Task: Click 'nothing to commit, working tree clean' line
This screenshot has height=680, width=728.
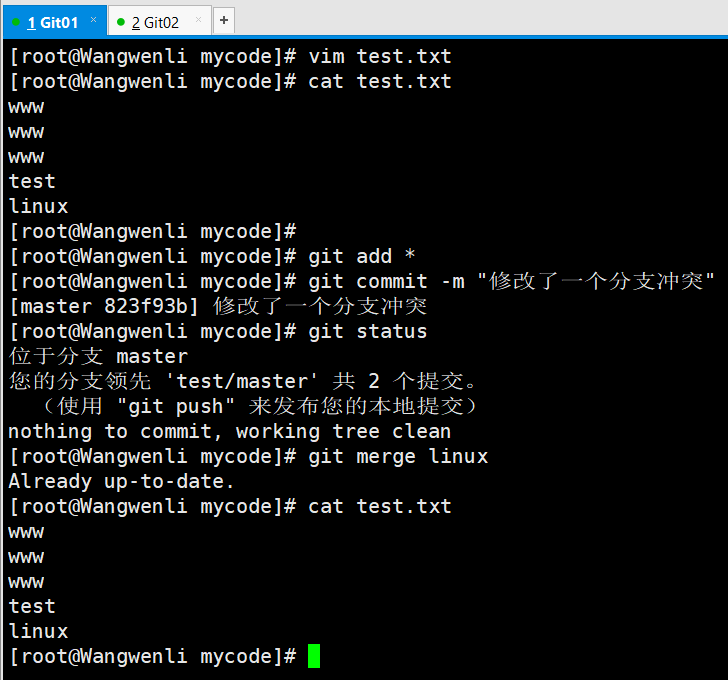Action: point(229,431)
